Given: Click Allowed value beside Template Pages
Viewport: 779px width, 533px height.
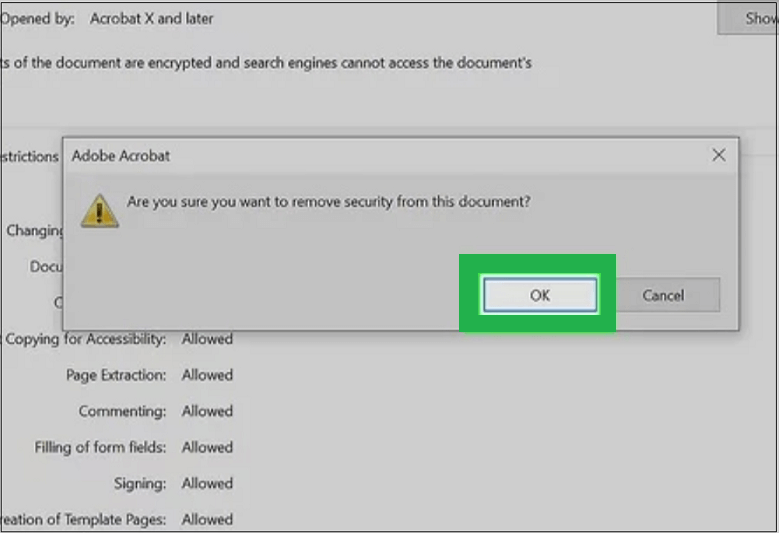Looking at the screenshot, I should click(x=207, y=520).
